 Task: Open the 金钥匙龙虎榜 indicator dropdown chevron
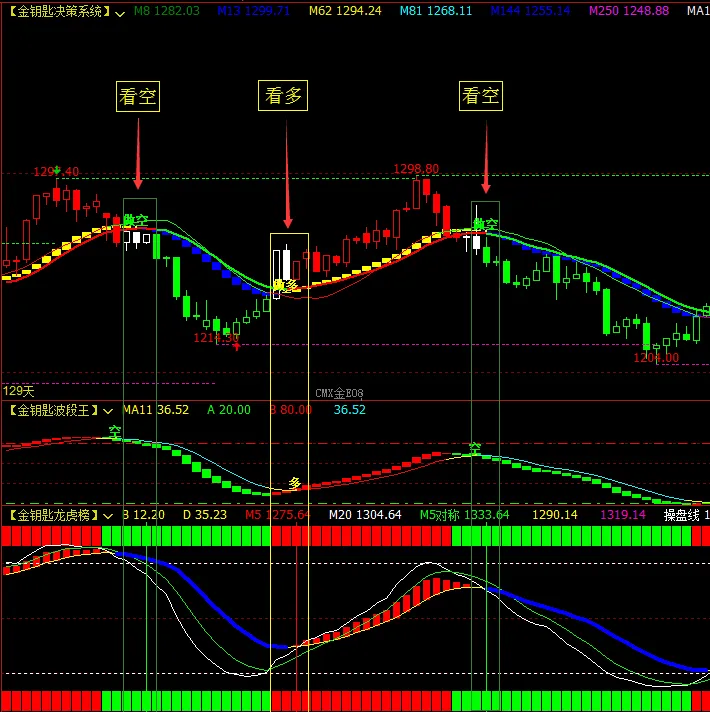click(x=108, y=516)
